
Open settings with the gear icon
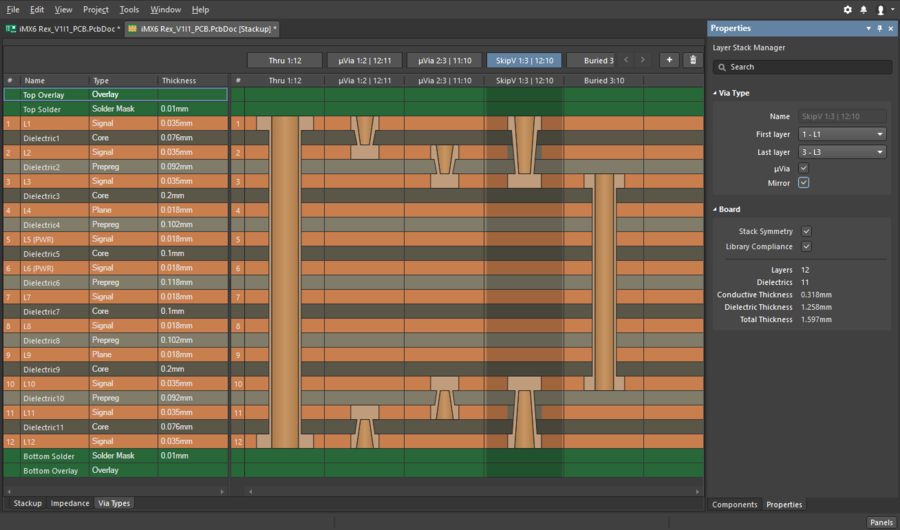pyautogui.click(x=848, y=9)
